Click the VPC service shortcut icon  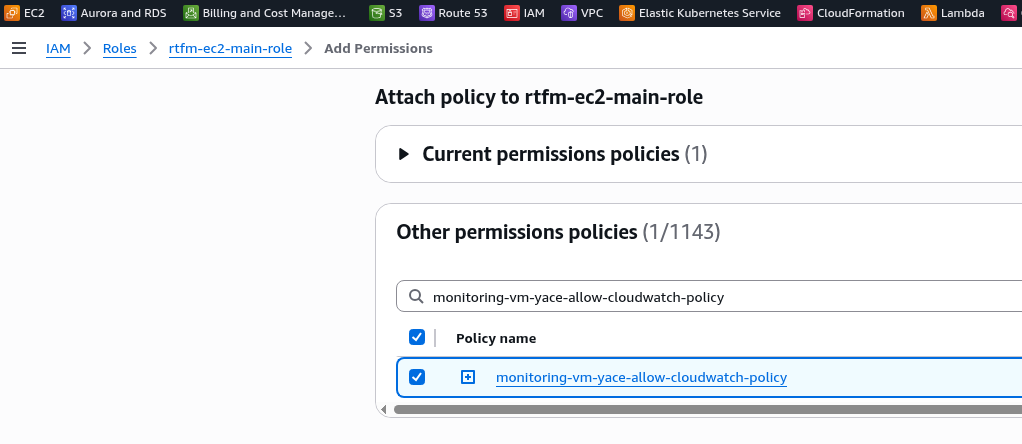coord(569,13)
